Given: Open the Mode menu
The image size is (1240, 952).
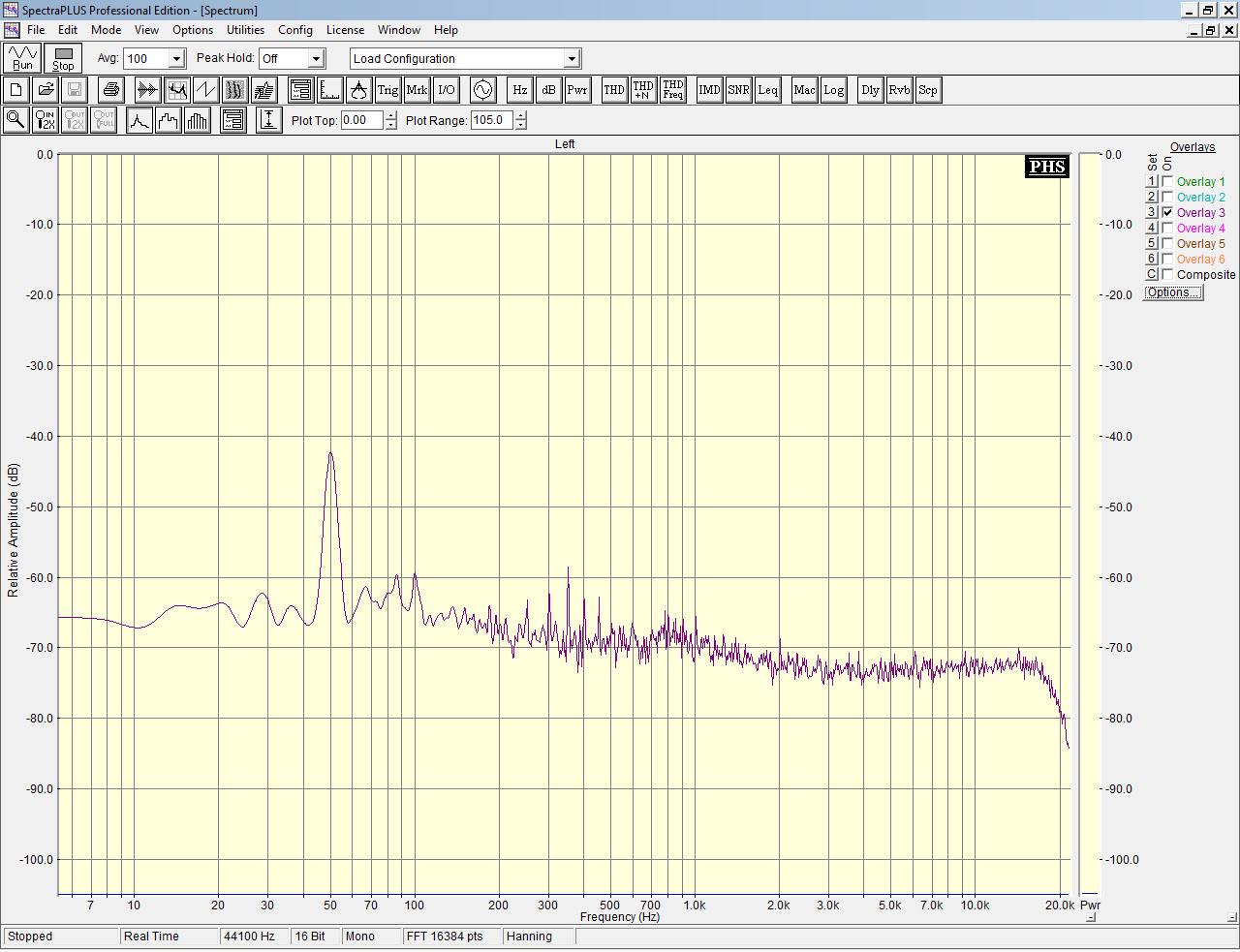Looking at the screenshot, I should [106, 30].
